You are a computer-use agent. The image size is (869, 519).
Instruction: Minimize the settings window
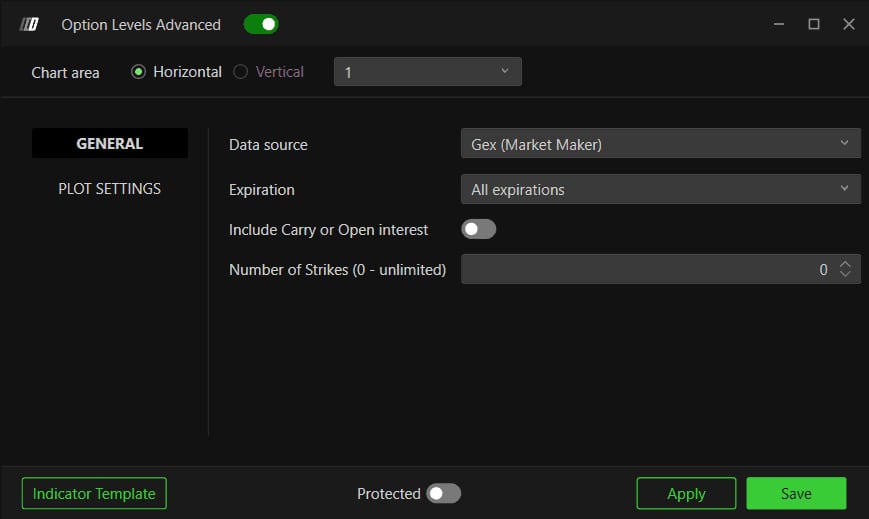pos(779,24)
